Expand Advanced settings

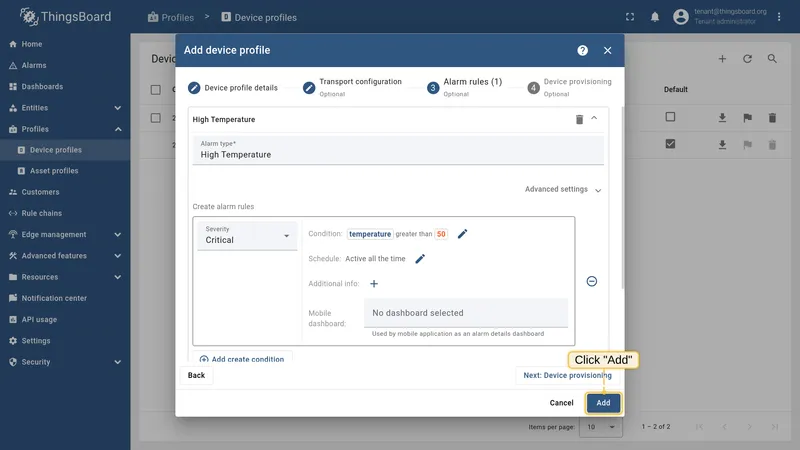pos(563,189)
